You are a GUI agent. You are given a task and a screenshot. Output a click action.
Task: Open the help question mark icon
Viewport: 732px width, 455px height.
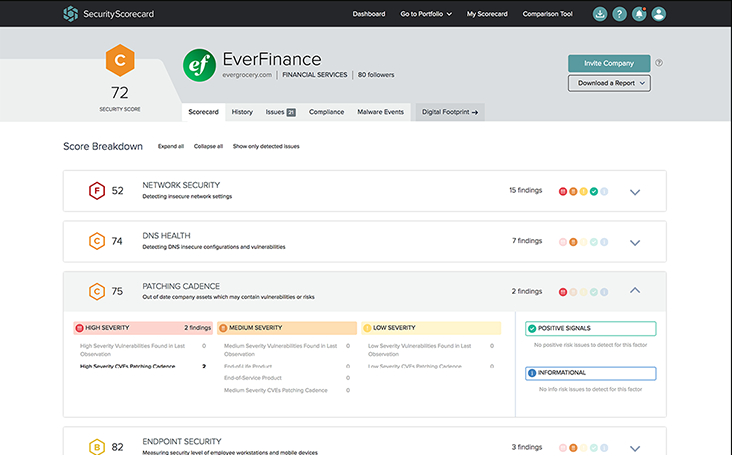[x=619, y=14]
